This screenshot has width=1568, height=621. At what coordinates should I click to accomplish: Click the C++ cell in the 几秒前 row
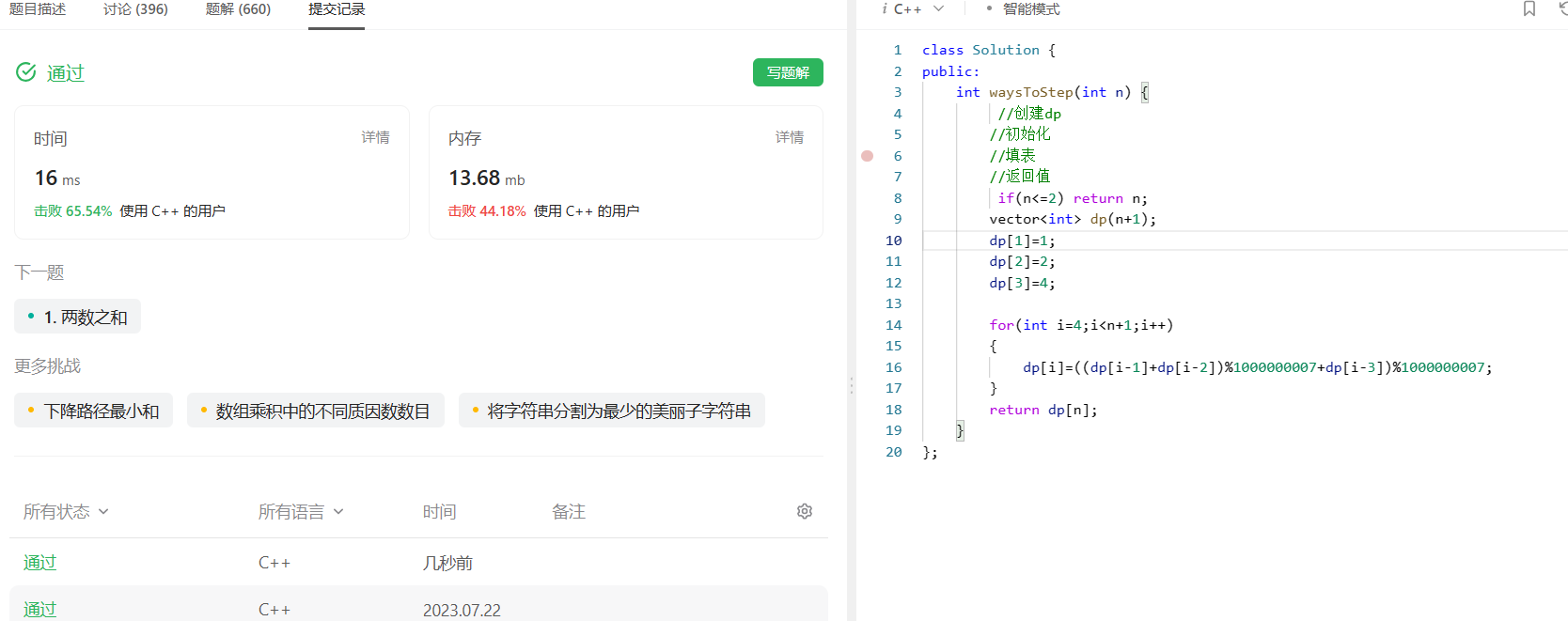point(274,563)
